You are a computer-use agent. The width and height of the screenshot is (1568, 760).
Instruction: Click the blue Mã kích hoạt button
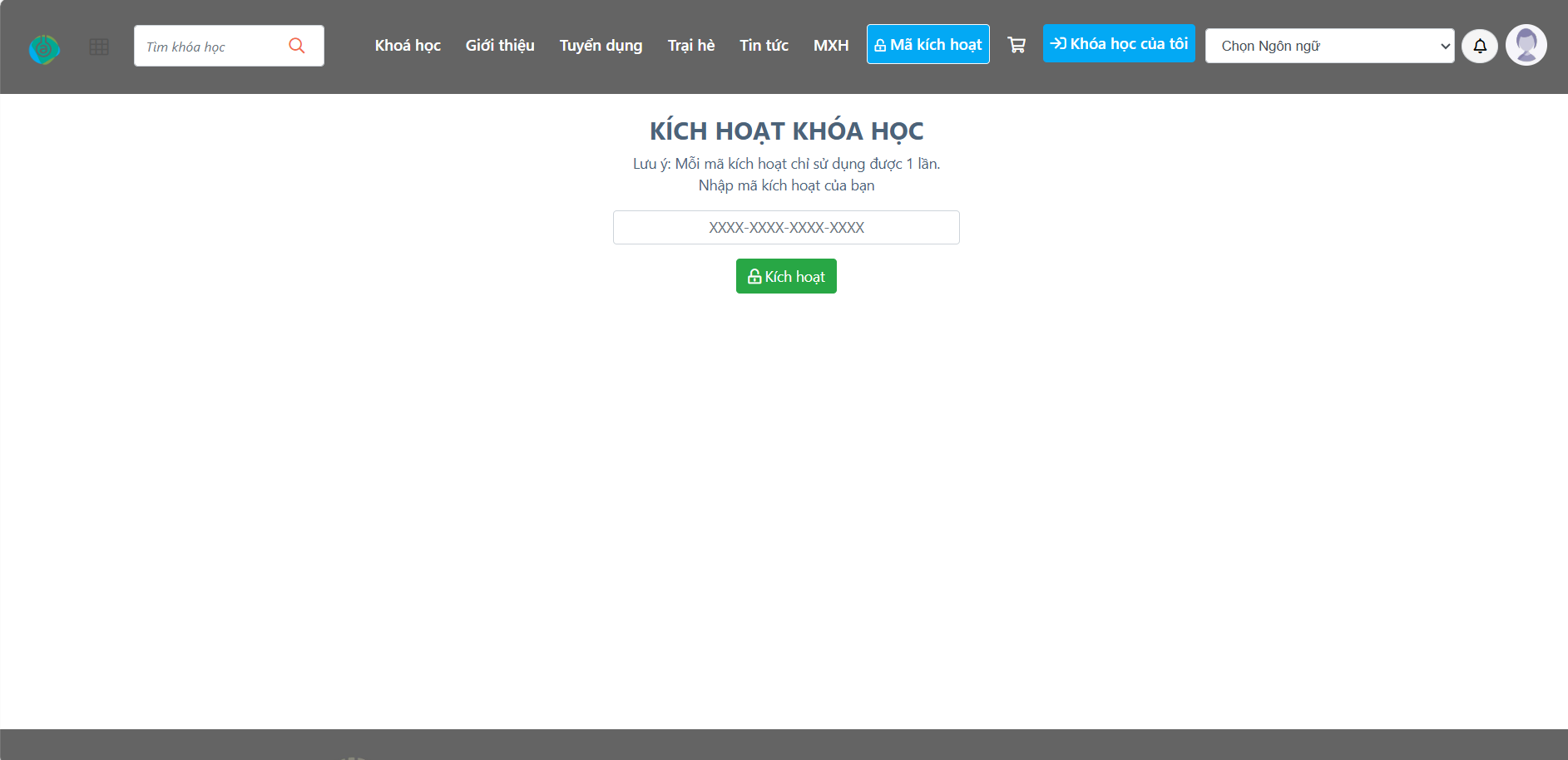pos(927,44)
